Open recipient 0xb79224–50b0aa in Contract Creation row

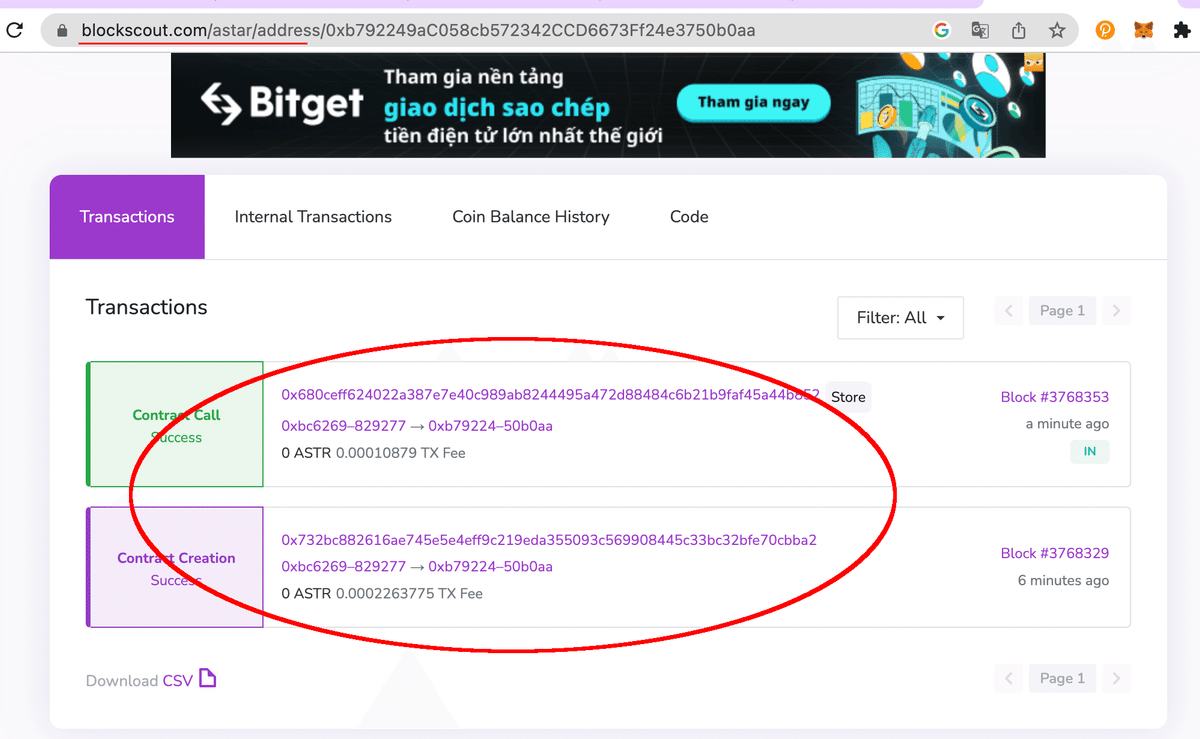coord(490,567)
